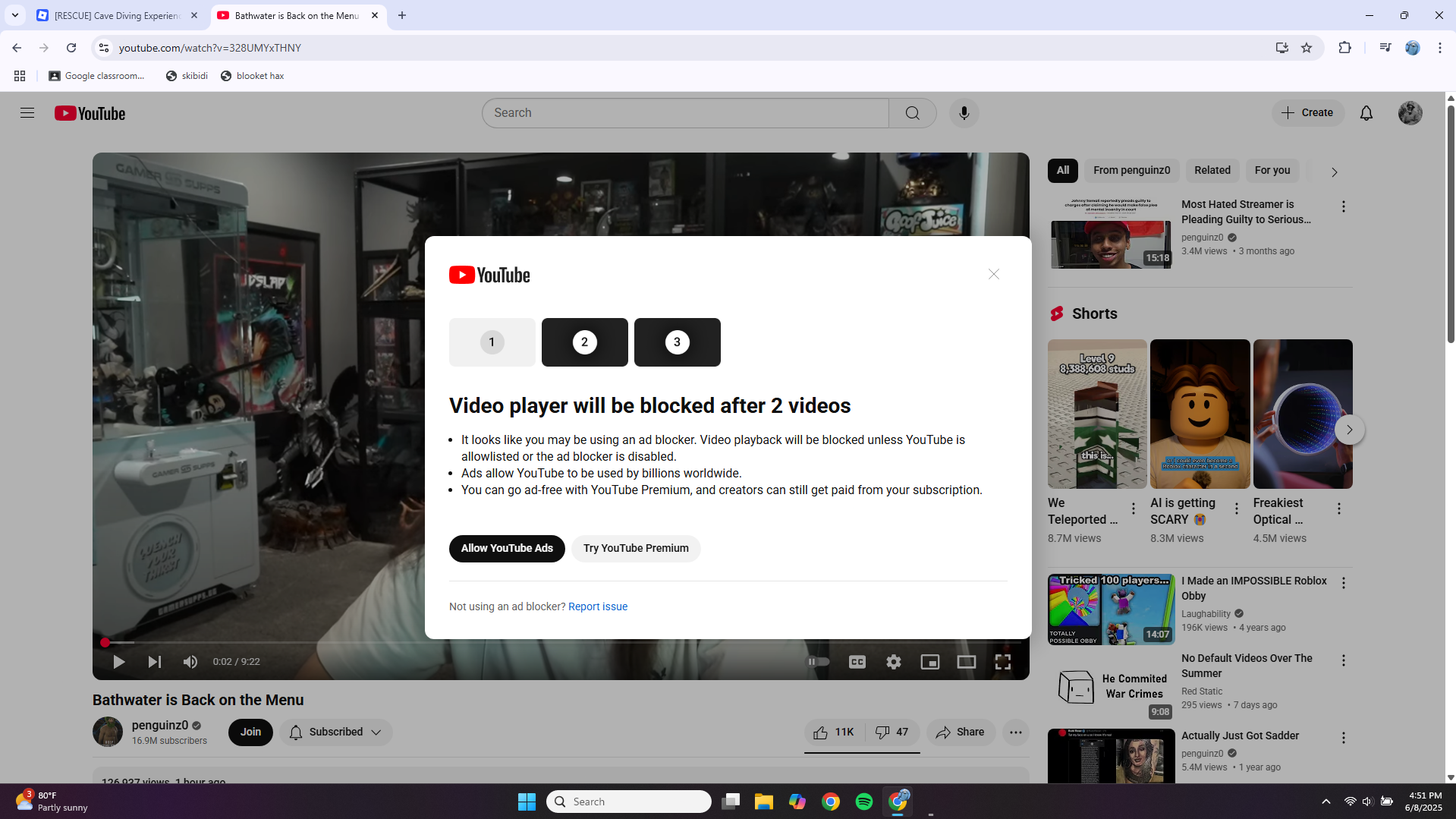Switch to the RESCUE Cave Diving tab
Viewport: 1456px width, 819px height.
coord(118,15)
